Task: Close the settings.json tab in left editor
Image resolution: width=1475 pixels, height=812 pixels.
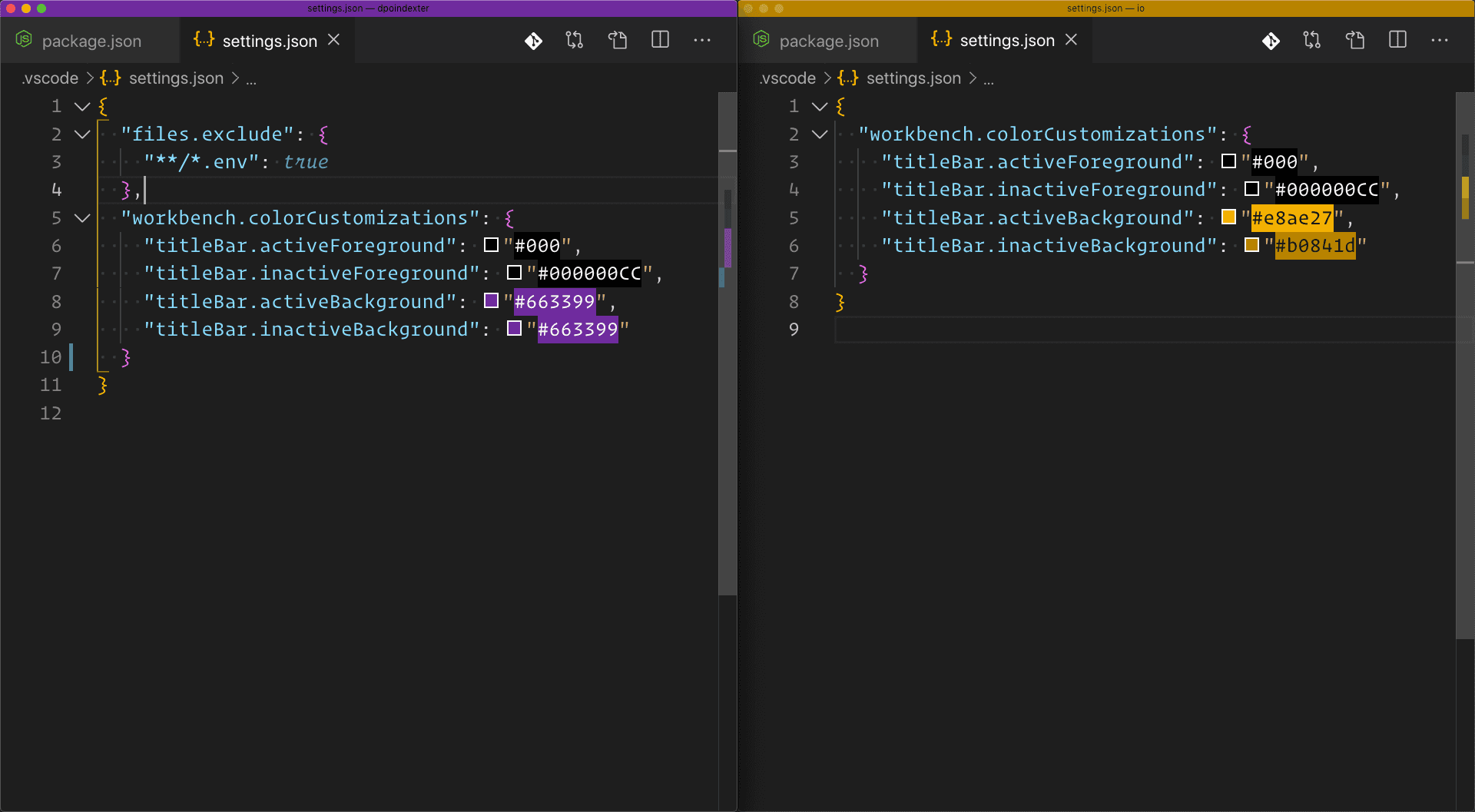Action: coord(334,40)
